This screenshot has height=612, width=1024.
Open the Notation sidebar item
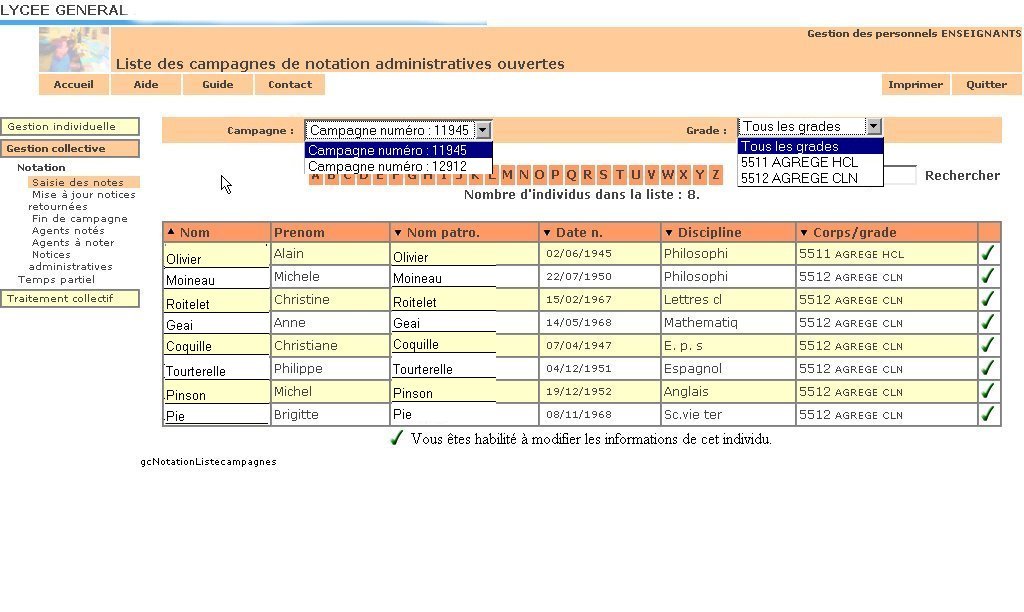pyautogui.click(x=41, y=167)
